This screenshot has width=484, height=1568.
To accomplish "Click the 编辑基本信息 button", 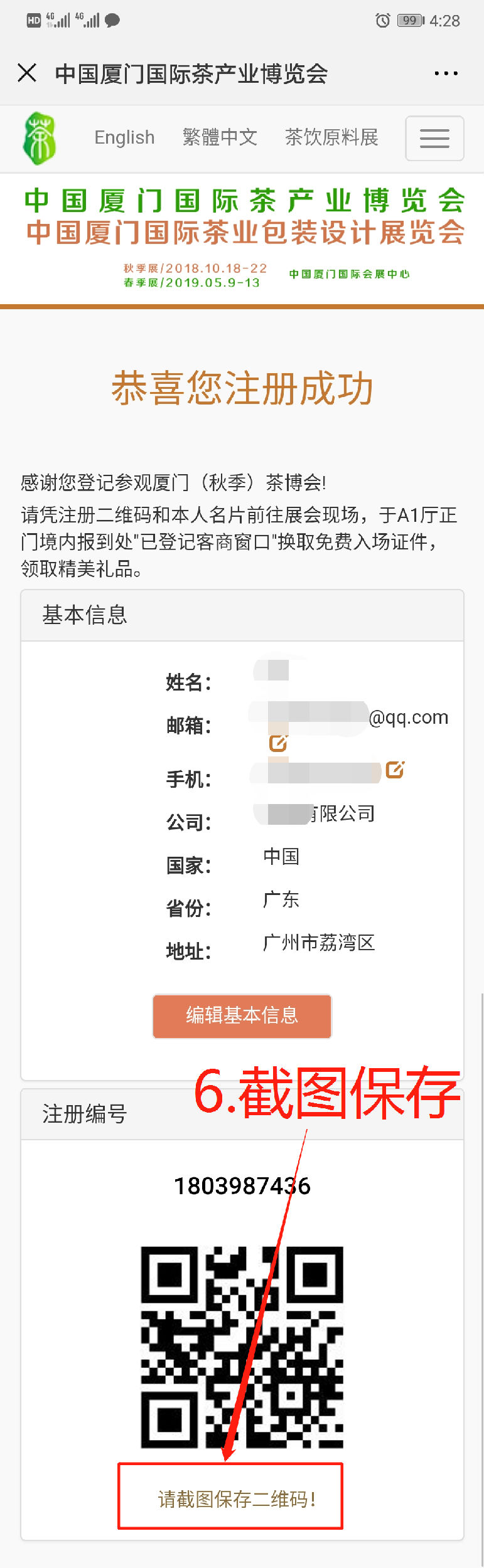I will click(242, 1015).
